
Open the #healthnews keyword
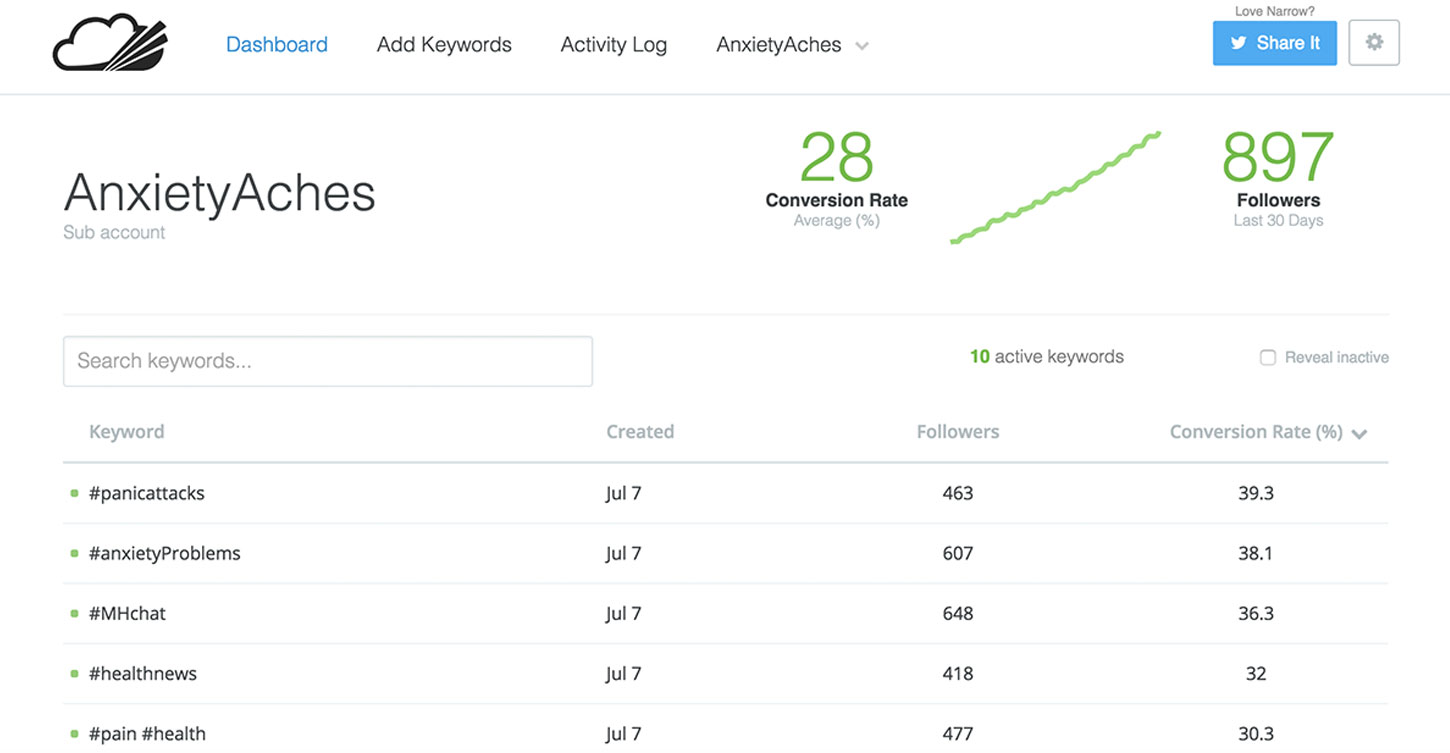(x=143, y=674)
